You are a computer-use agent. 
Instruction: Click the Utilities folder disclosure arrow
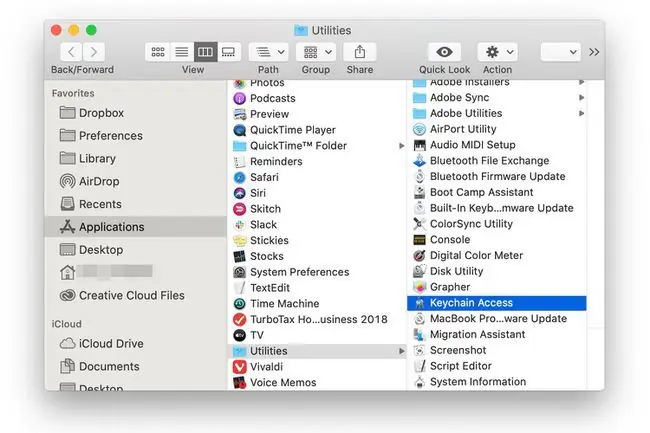click(x=401, y=351)
